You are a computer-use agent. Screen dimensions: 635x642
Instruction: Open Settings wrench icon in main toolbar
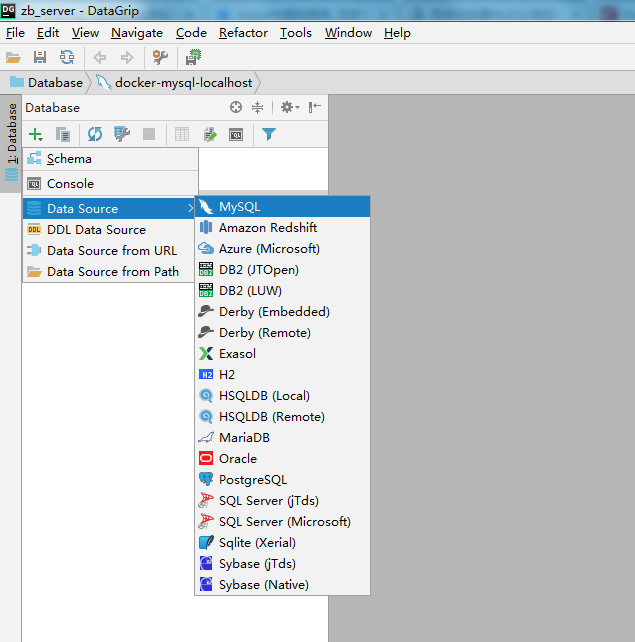[x=160, y=57]
